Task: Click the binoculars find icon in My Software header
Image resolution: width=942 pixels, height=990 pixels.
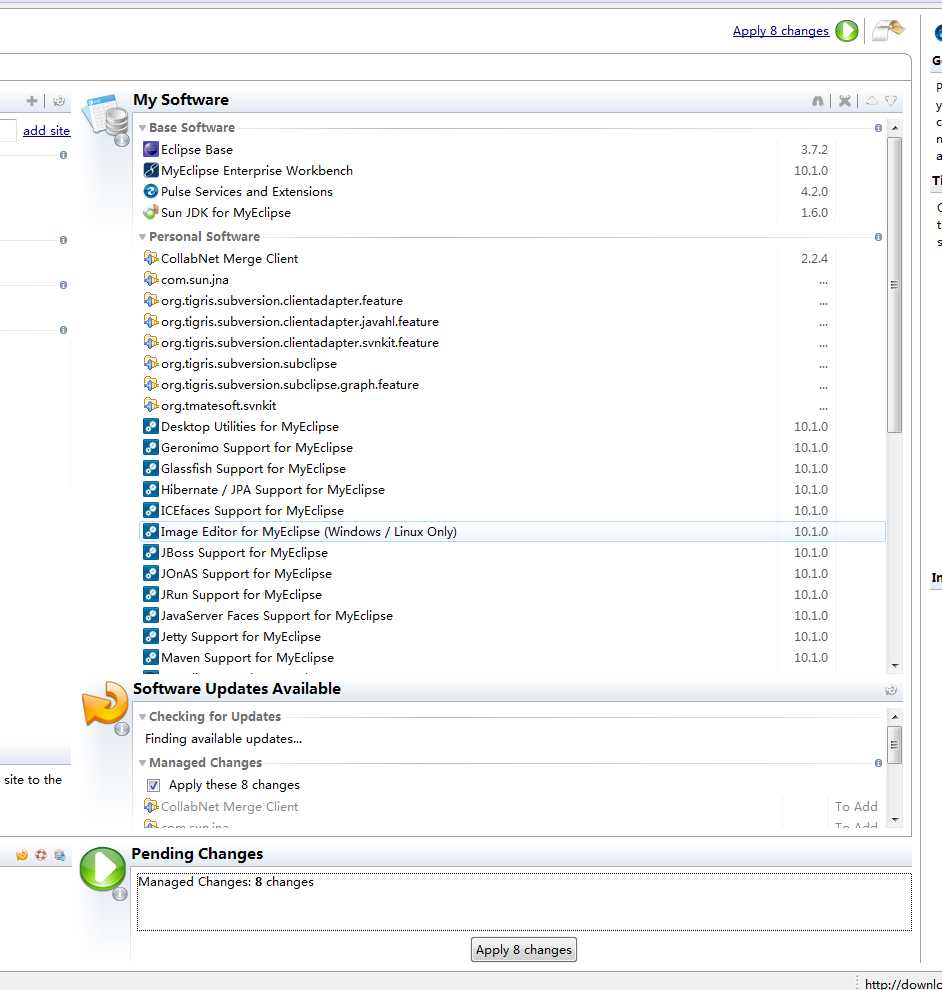Action: click(x=818, y=101)
